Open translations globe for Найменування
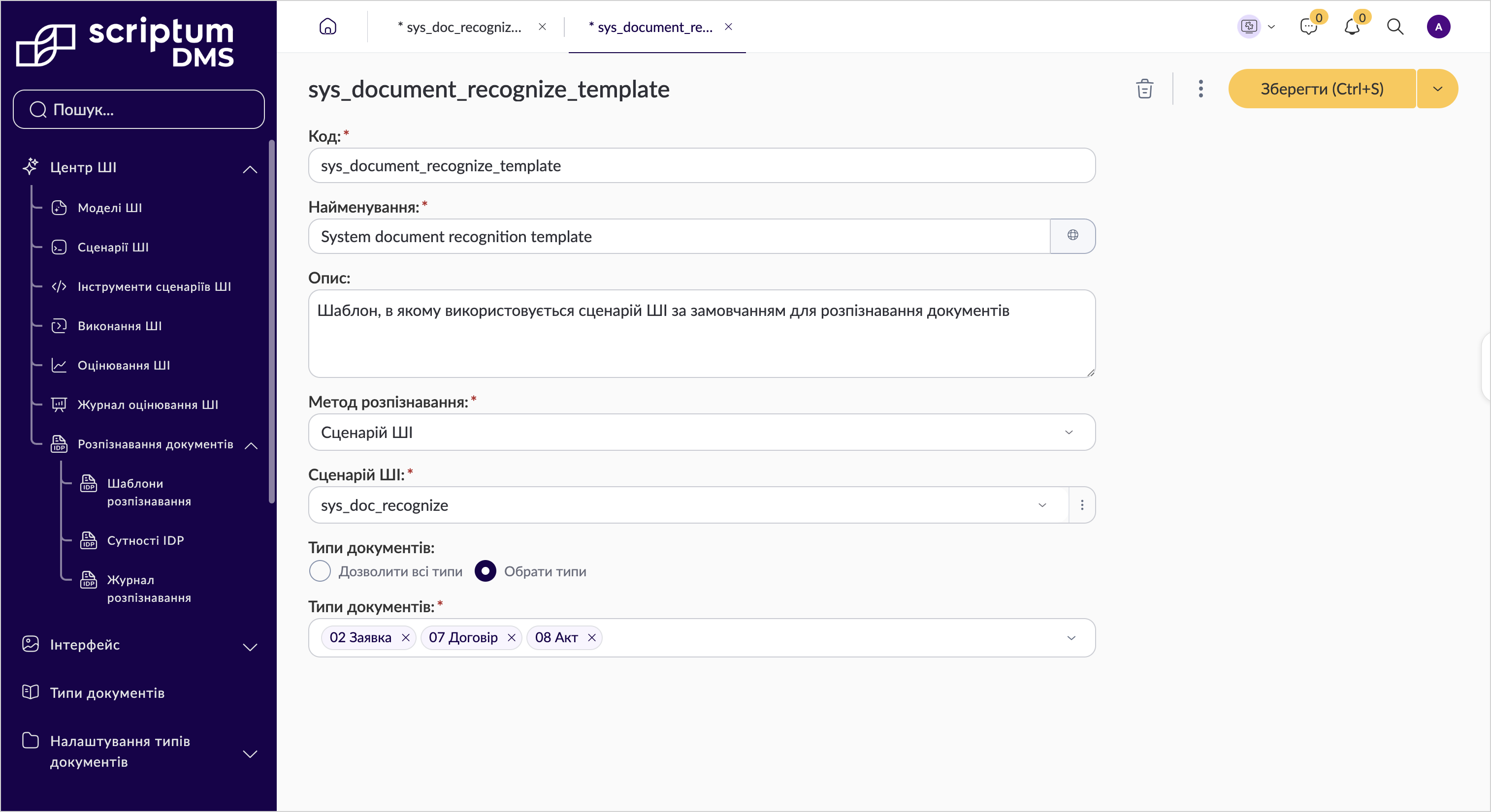 [x=1072, y=235]
